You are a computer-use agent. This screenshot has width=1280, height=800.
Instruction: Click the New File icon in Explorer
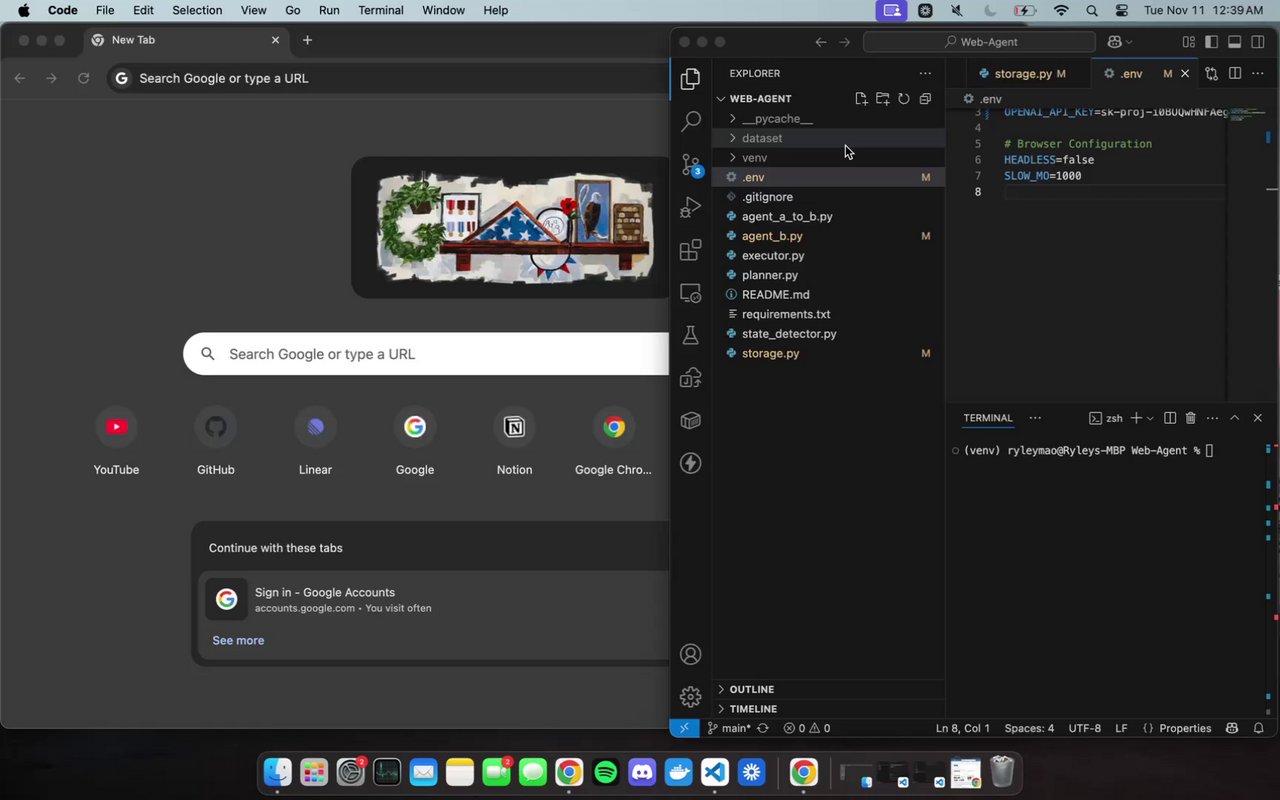[861, 99]
